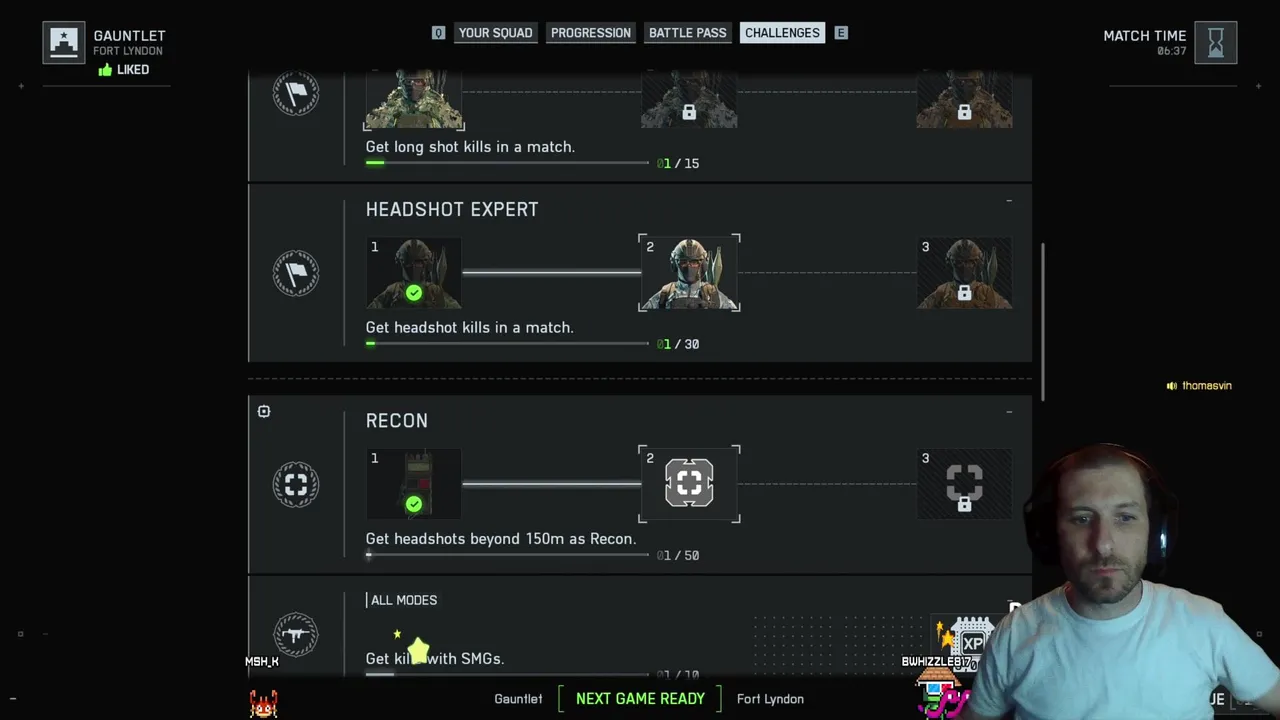Collapse the Recon challenge section
Screen dimensions: 1280x720
coord(1009,412)
